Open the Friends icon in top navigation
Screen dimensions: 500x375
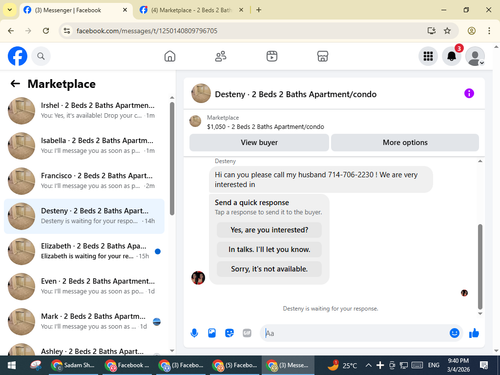tap(221, 56)
